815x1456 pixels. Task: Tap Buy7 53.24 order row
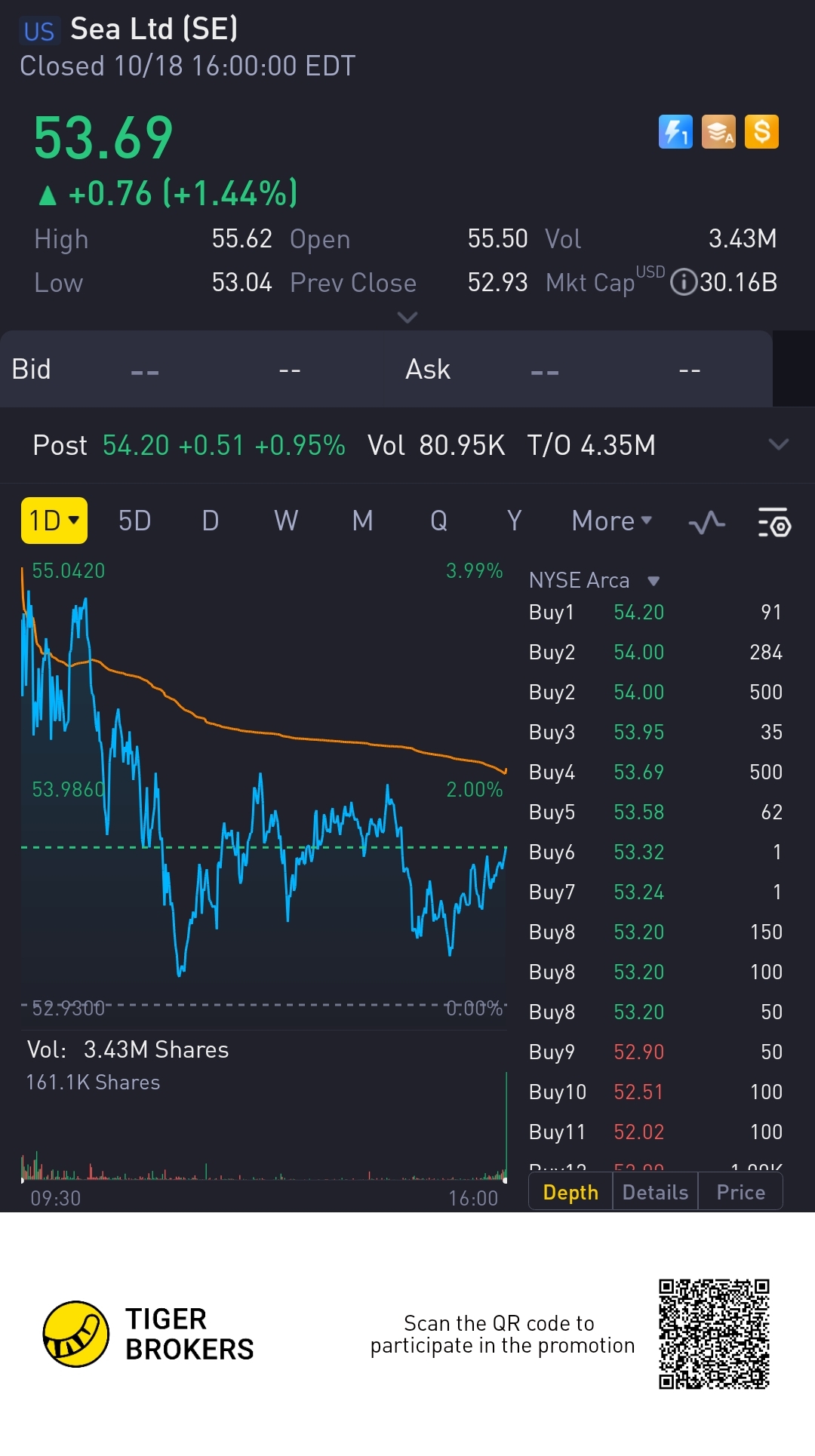(655, 892)
